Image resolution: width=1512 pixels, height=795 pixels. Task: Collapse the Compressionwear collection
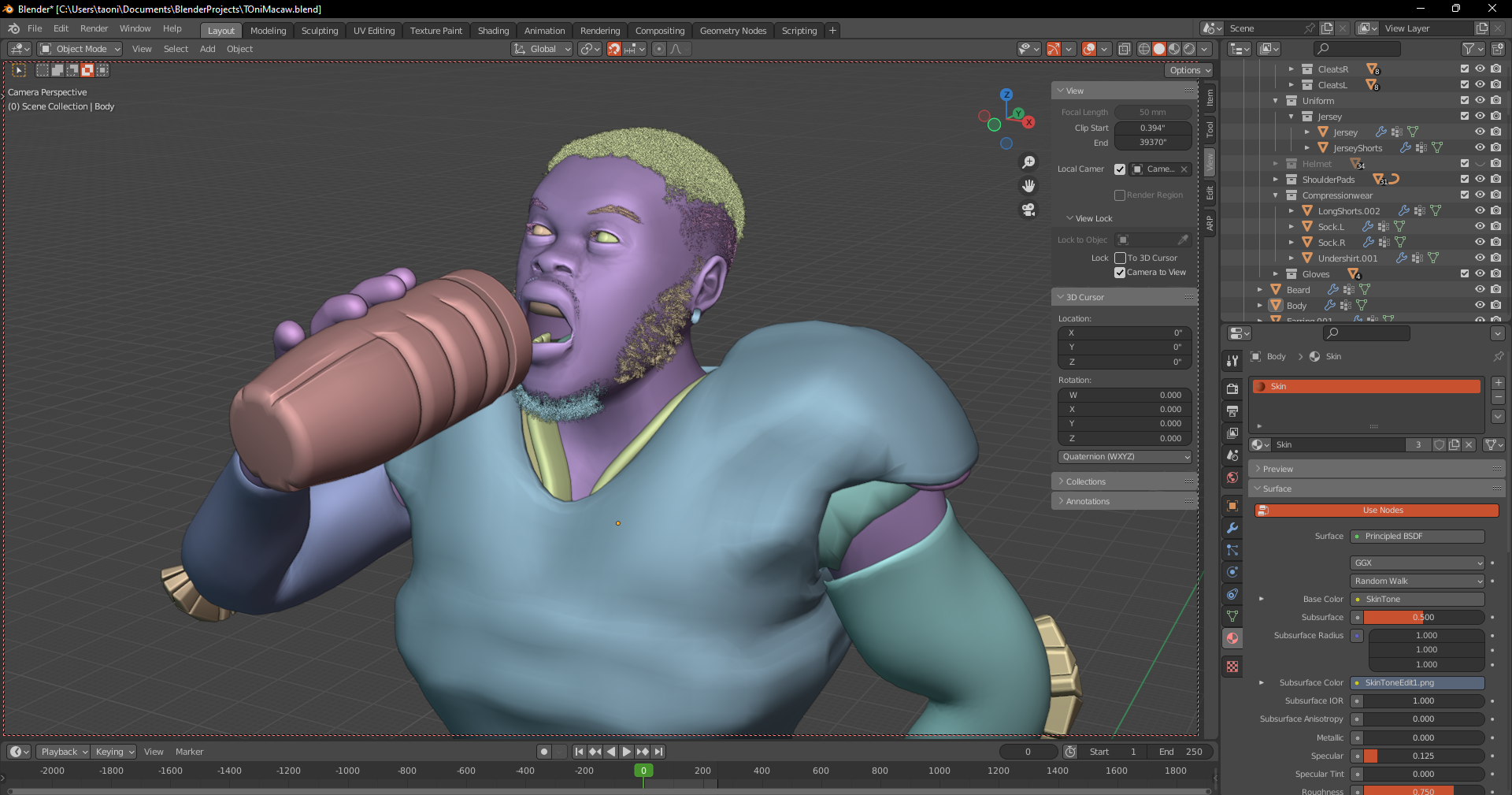(x=1275, y=195)
